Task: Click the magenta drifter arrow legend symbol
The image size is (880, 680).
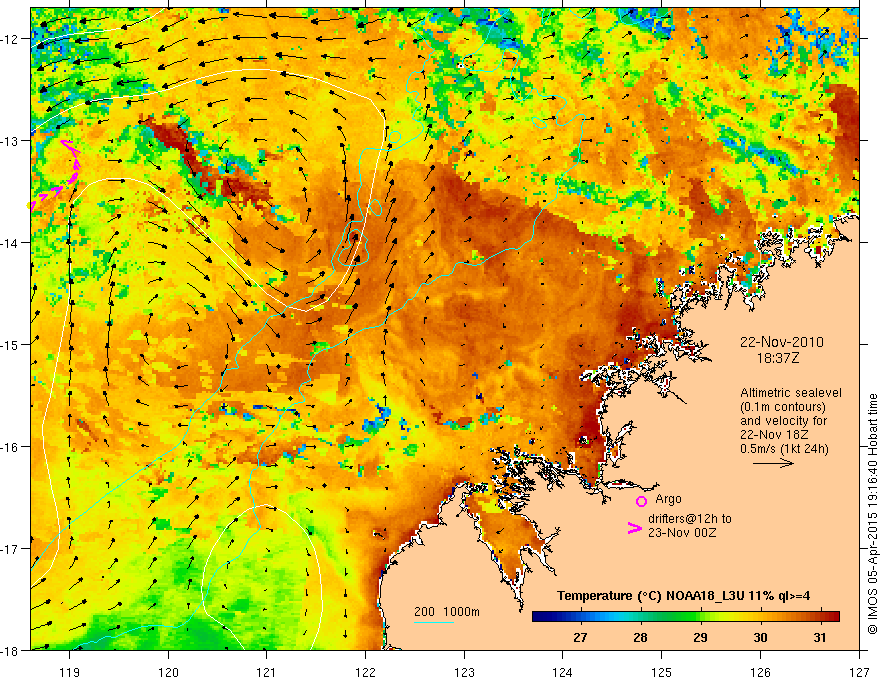Action: tap(635, 528)
